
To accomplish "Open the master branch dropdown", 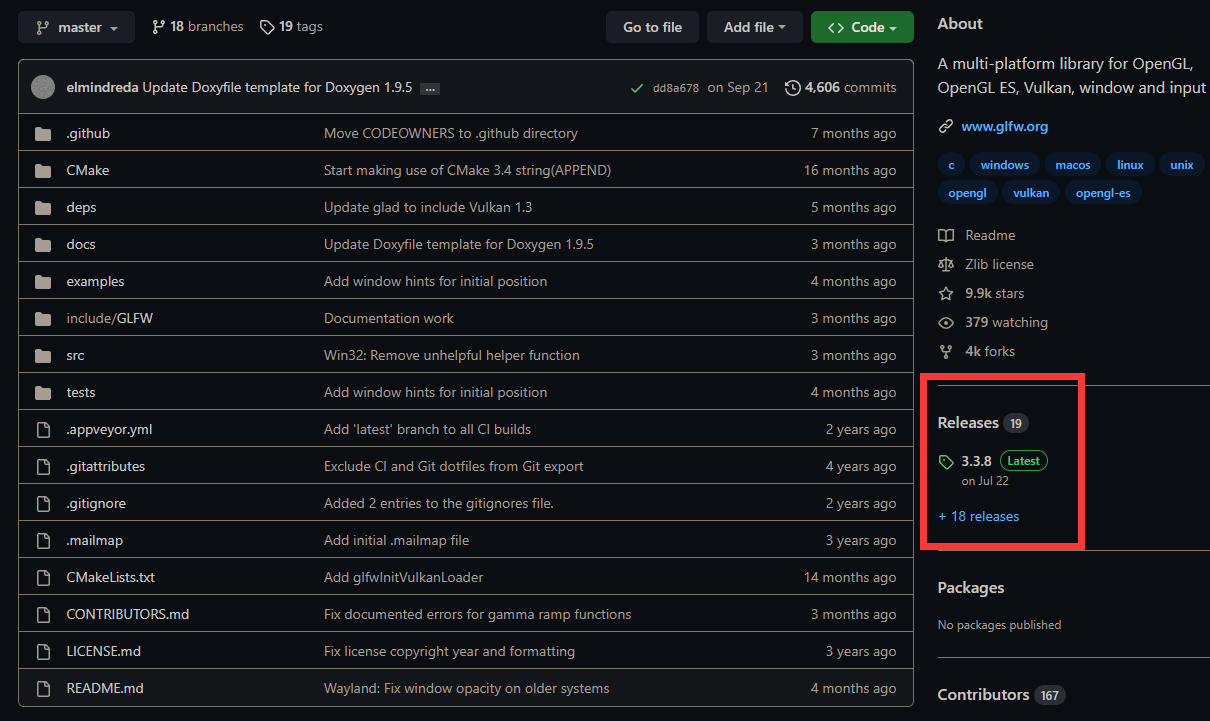I will click(x=76, y=27).
